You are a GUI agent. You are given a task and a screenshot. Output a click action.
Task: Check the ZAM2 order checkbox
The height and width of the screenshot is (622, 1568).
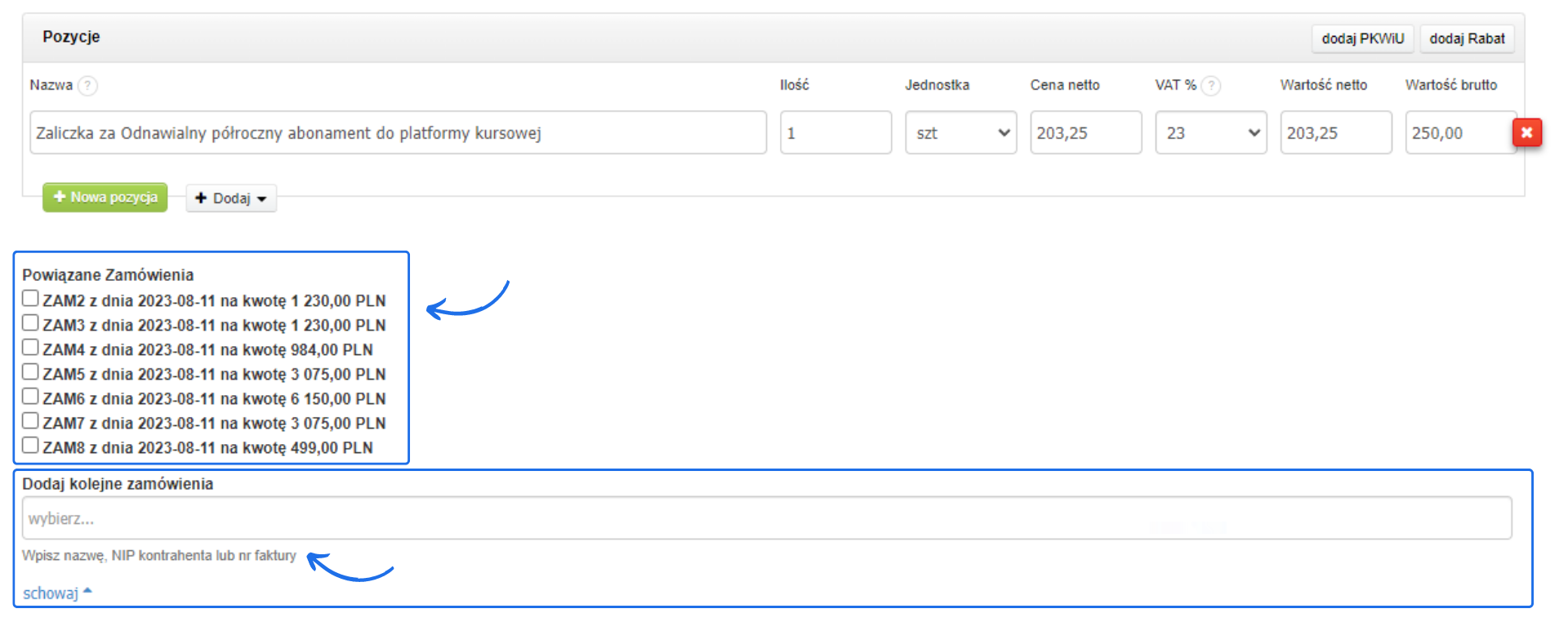[x=30, y=299]
